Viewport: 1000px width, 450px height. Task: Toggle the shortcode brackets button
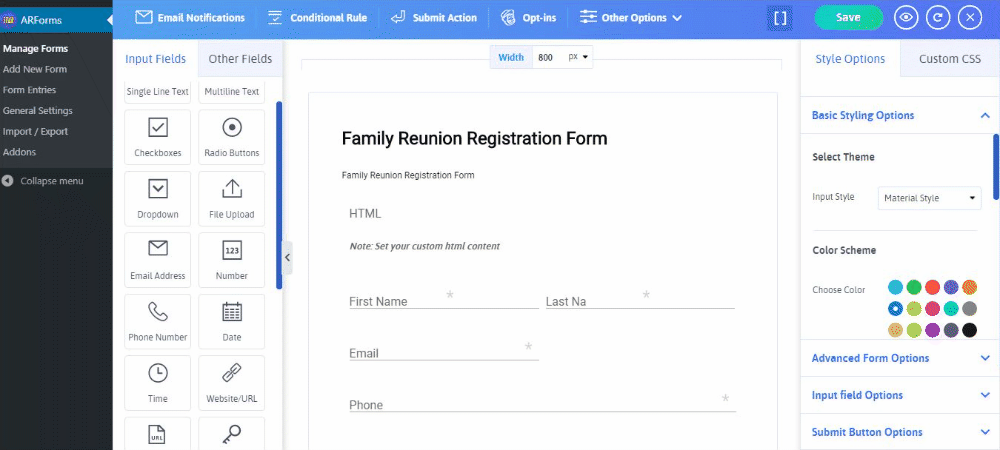[779, 18]
